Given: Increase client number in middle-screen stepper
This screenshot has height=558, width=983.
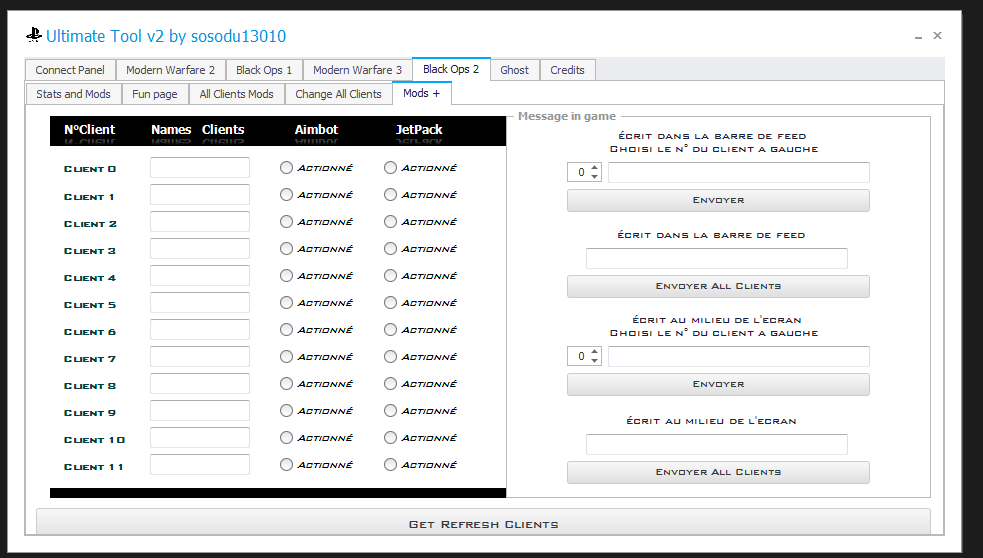Looking at the screenshot, I should pos(594,352).
